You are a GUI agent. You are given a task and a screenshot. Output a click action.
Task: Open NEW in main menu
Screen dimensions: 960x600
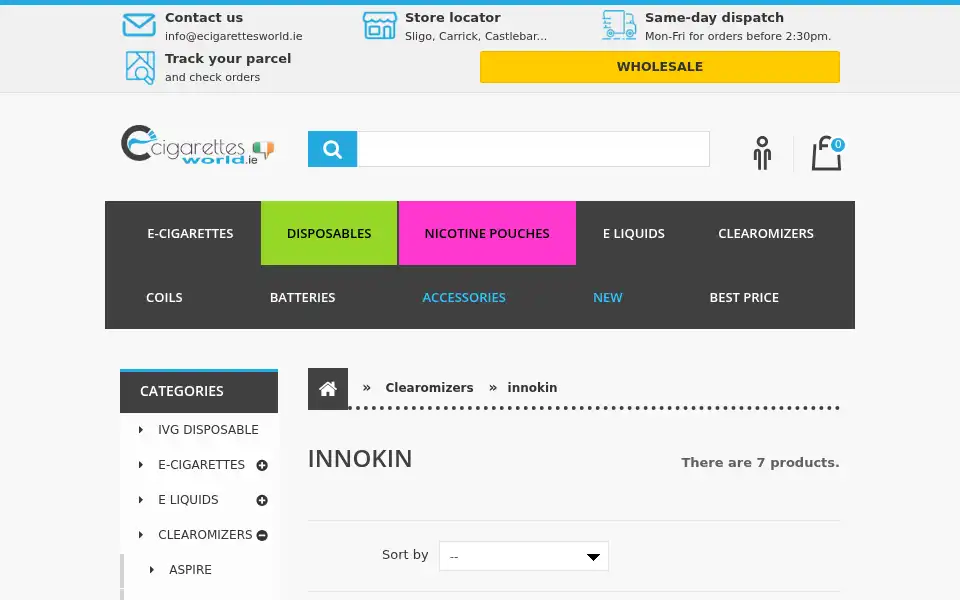coord(607,298)
